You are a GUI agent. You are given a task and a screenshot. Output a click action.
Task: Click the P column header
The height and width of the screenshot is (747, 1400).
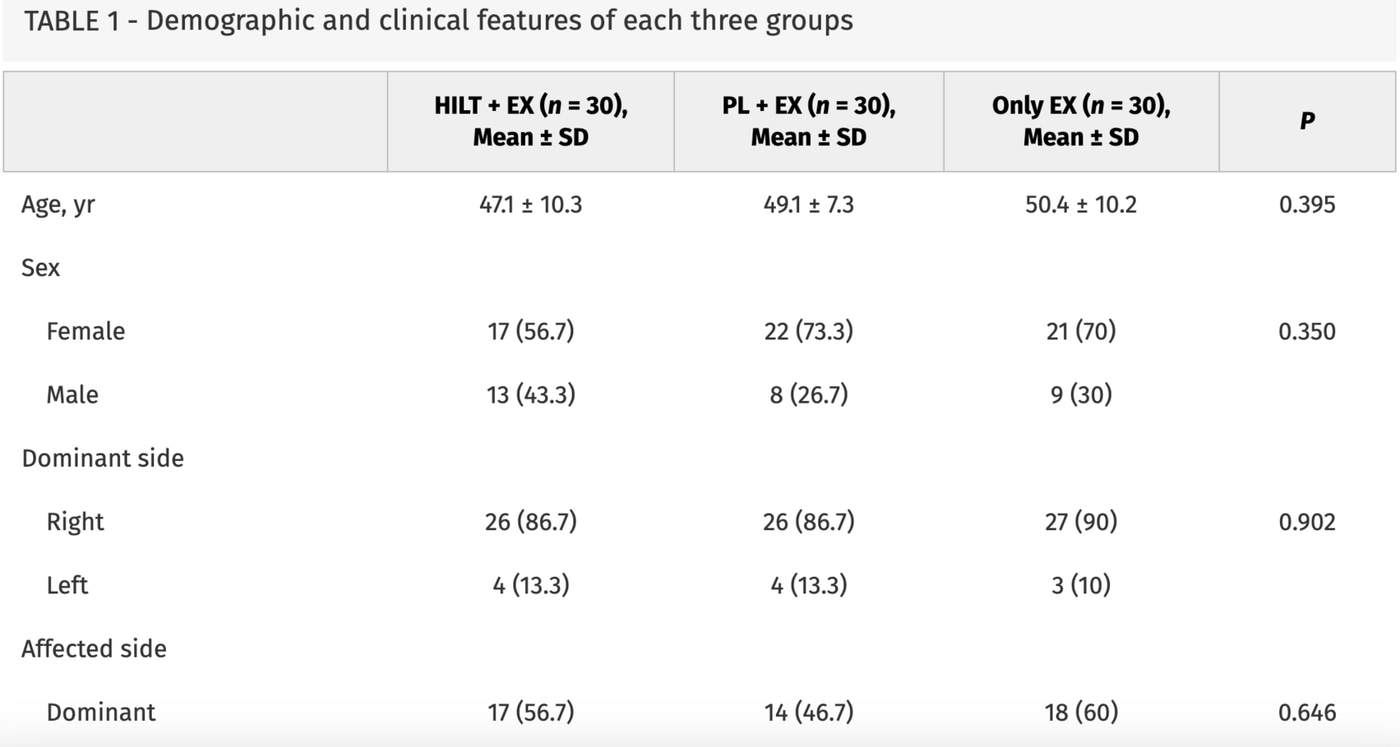[x=1307, y=121]
